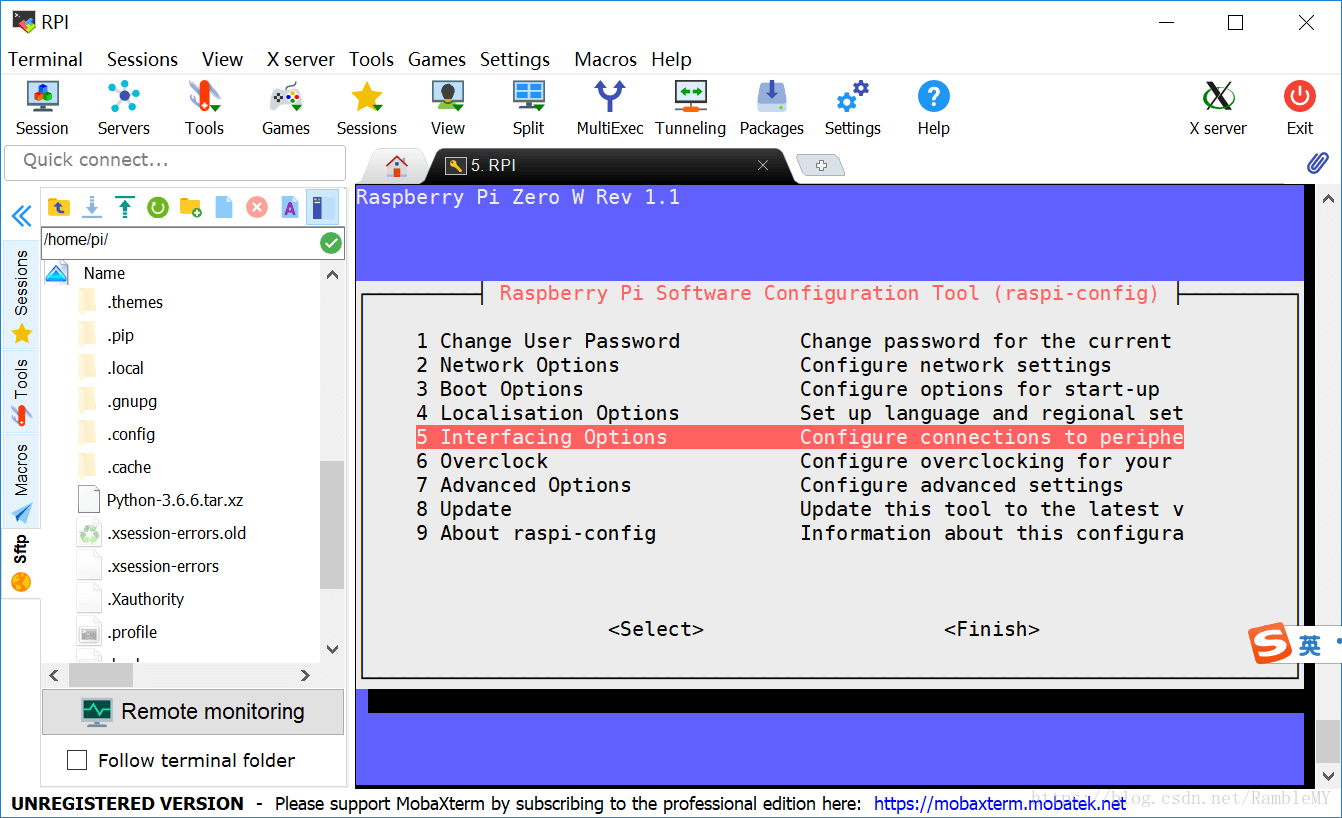
Task: Open the Tools vertical side tab
Action: pos(21,392)
